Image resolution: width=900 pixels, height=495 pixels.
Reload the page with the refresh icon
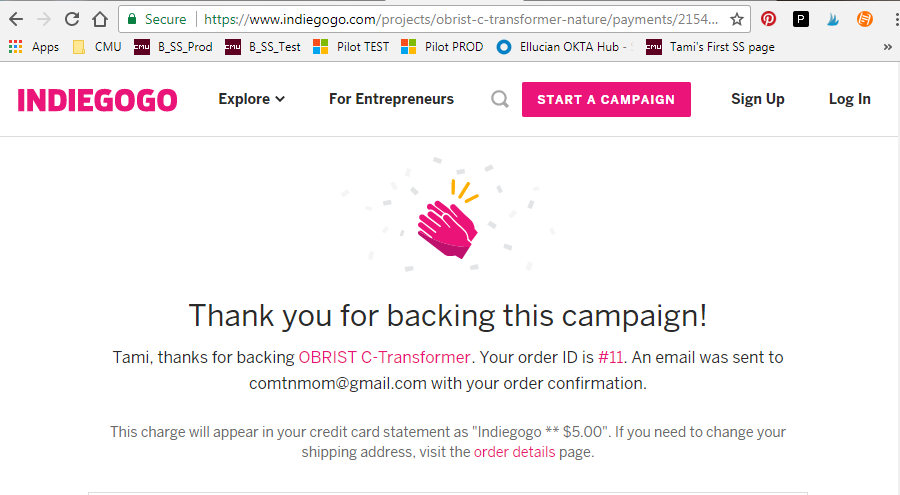click(72, 20)
